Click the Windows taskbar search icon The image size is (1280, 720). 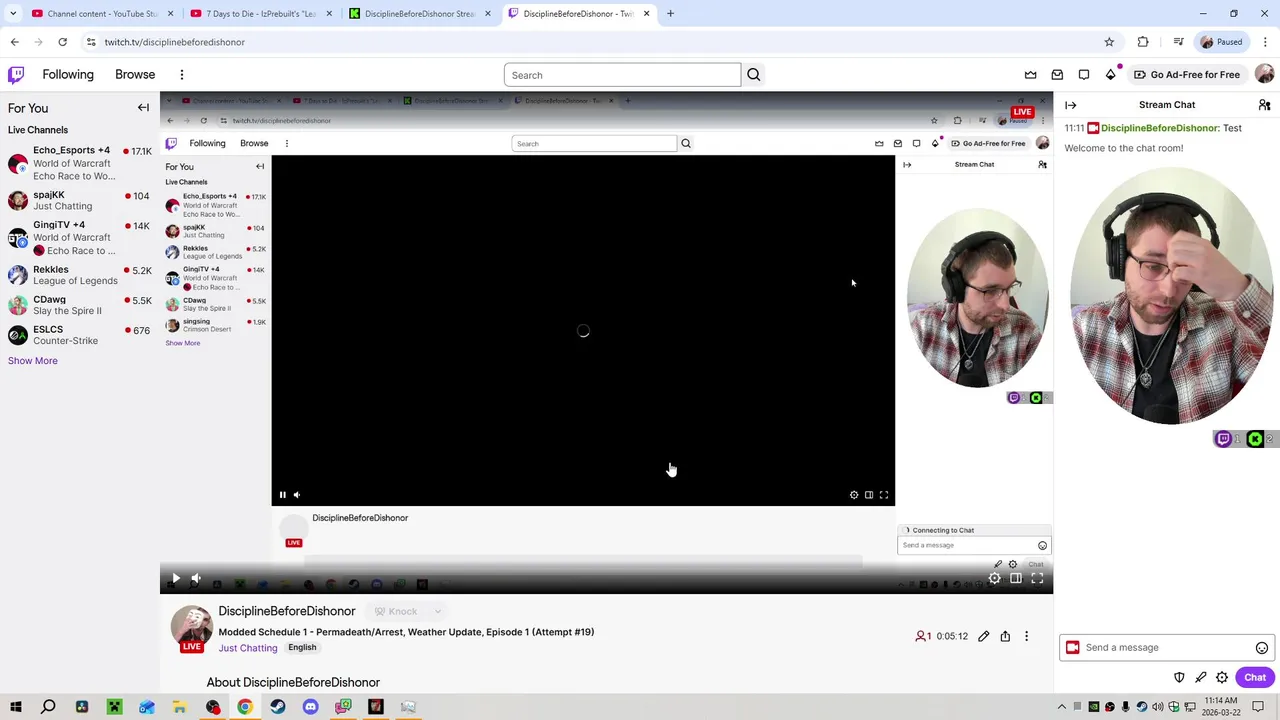coord(48,707)
